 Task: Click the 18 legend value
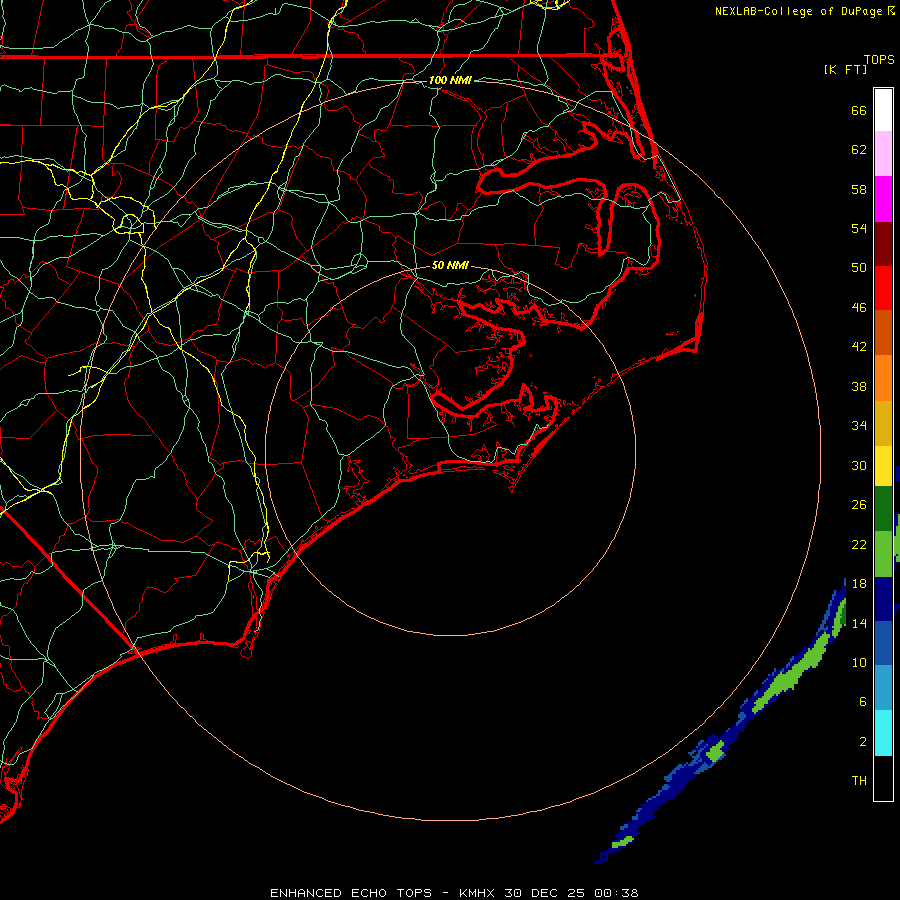[x=859, y=584]
